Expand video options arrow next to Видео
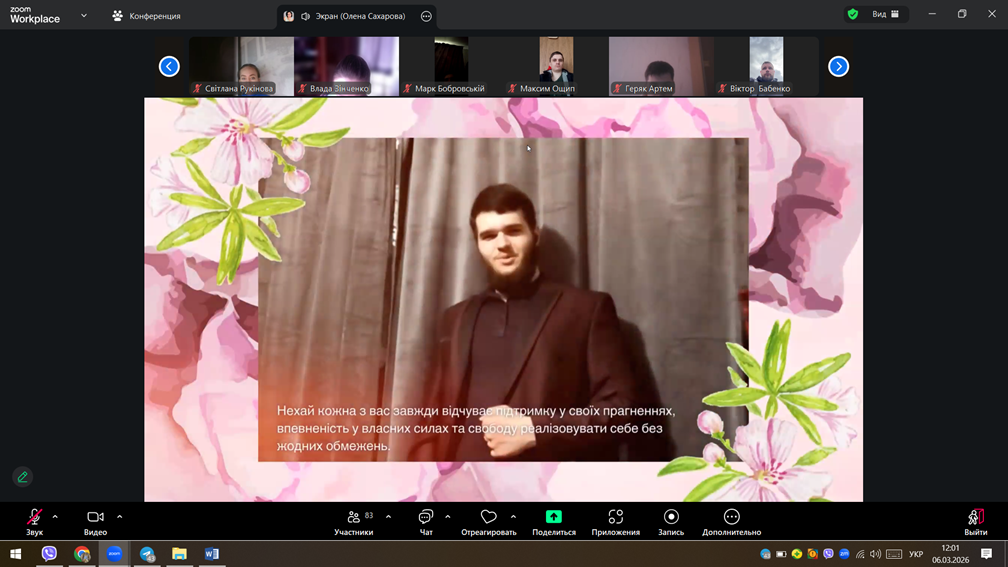 (119, 517)
